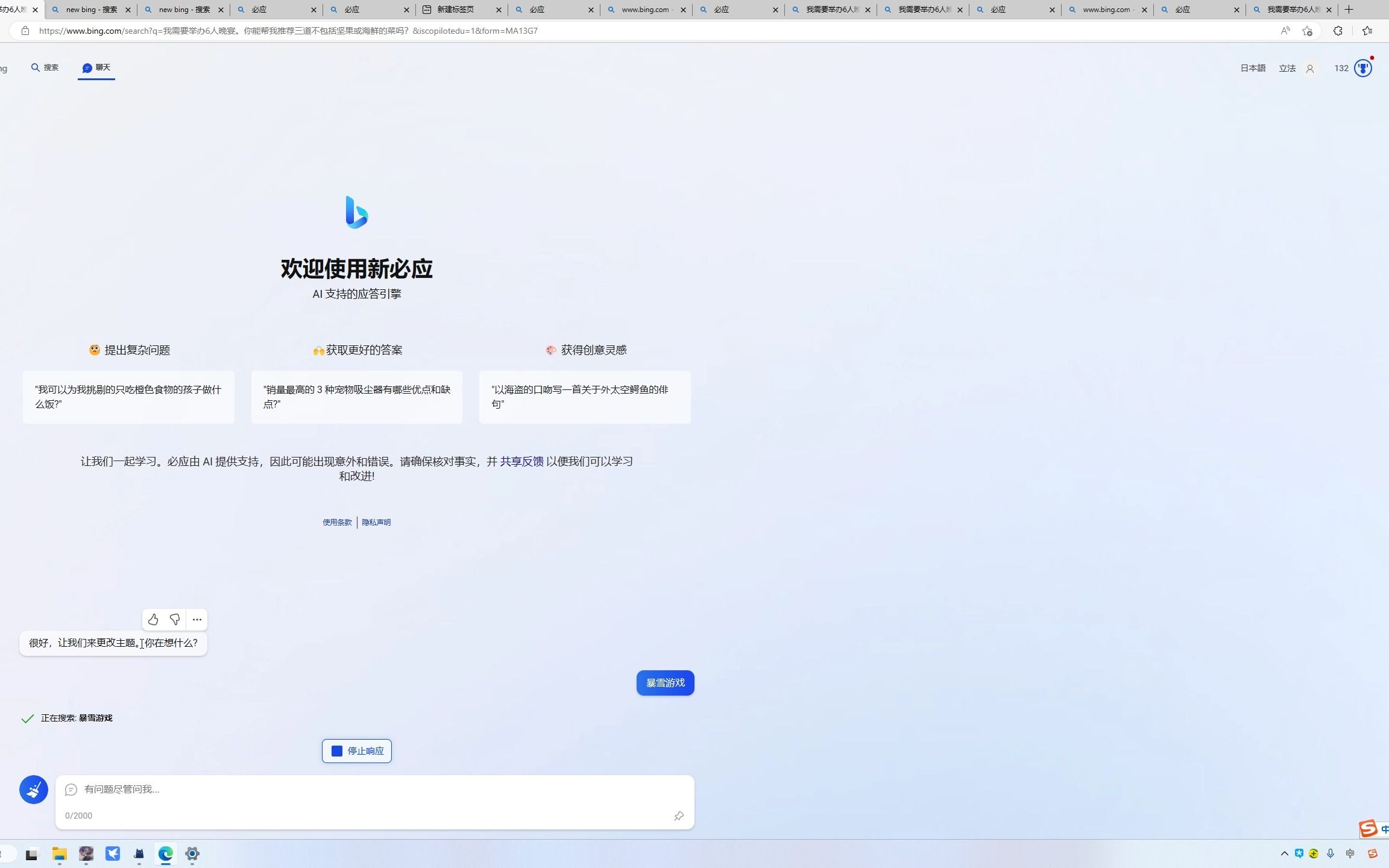Viewport: 1389px width, 868px height.
Task: Click the Microsoft Edge taskbar icon
Action: pos(166,854)
